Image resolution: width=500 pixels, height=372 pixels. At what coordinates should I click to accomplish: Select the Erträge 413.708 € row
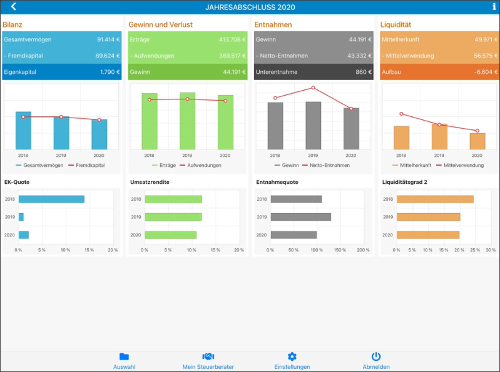point(188,40)
